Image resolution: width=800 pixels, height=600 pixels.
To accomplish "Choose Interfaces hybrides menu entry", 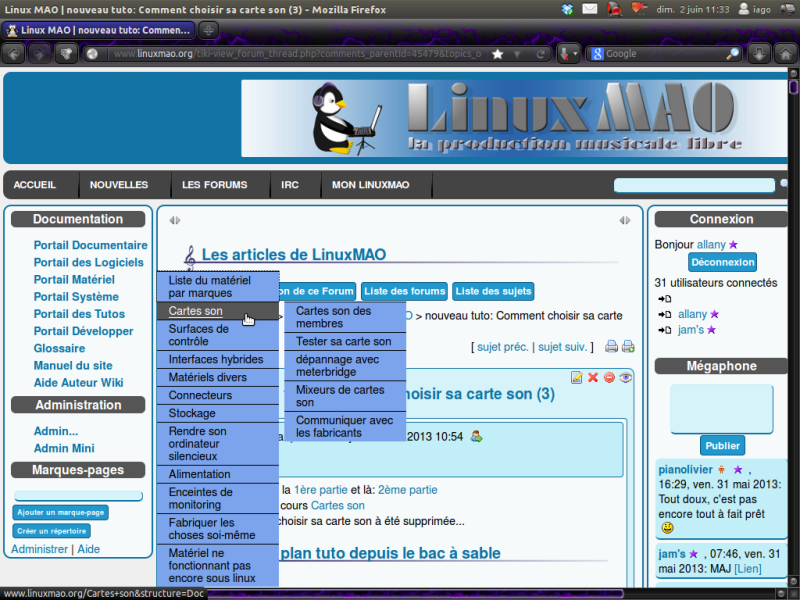I will click(x=217, y=359).
